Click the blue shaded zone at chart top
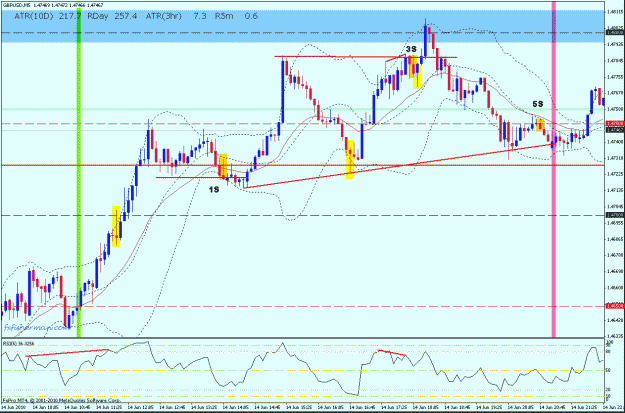Screen dimensions: 625x413 303,26
